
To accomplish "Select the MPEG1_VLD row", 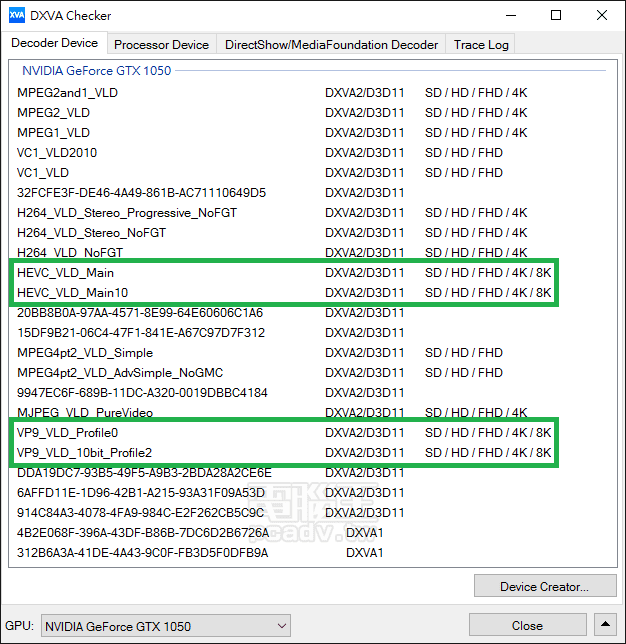I will 313,133.
